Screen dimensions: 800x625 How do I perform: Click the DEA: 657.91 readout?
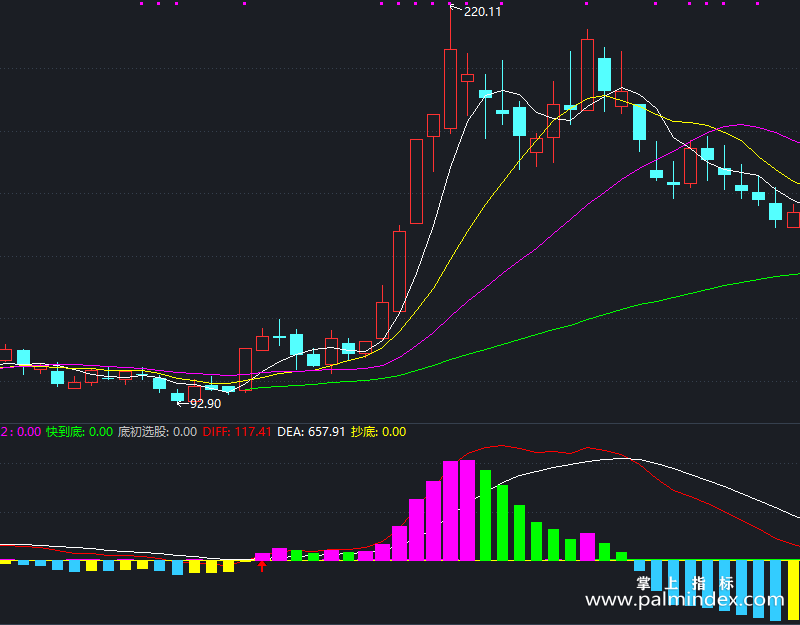(x=311, y=432)
